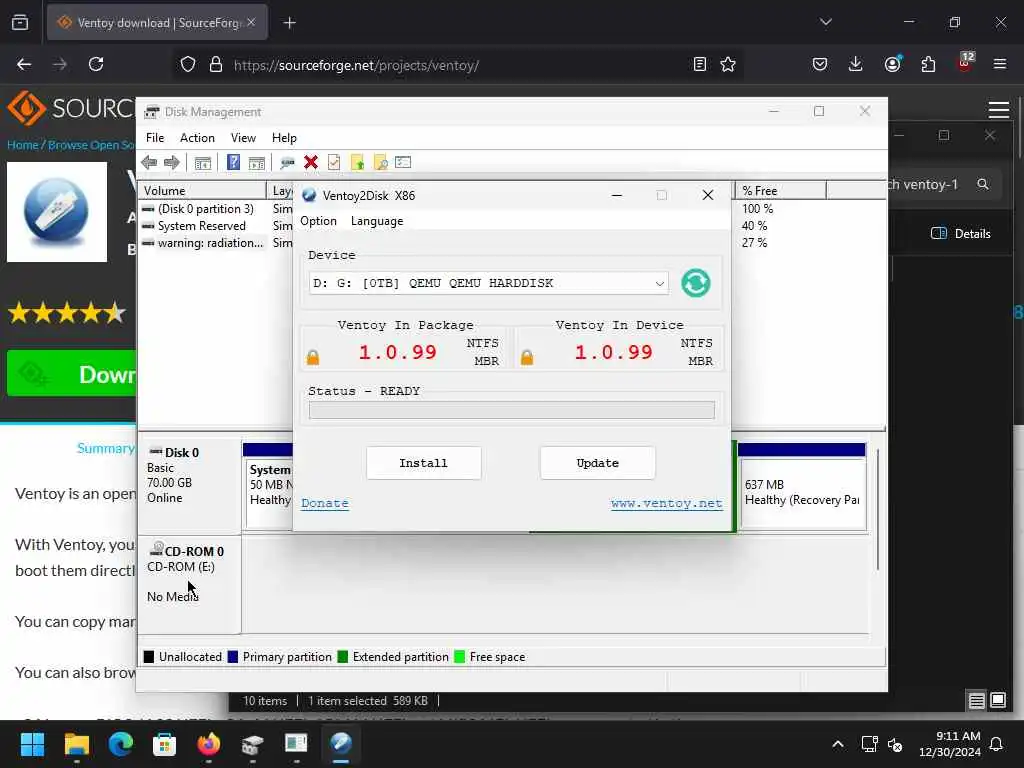Click the Back arrow in Disk Management toolbar

coord(149,163)
